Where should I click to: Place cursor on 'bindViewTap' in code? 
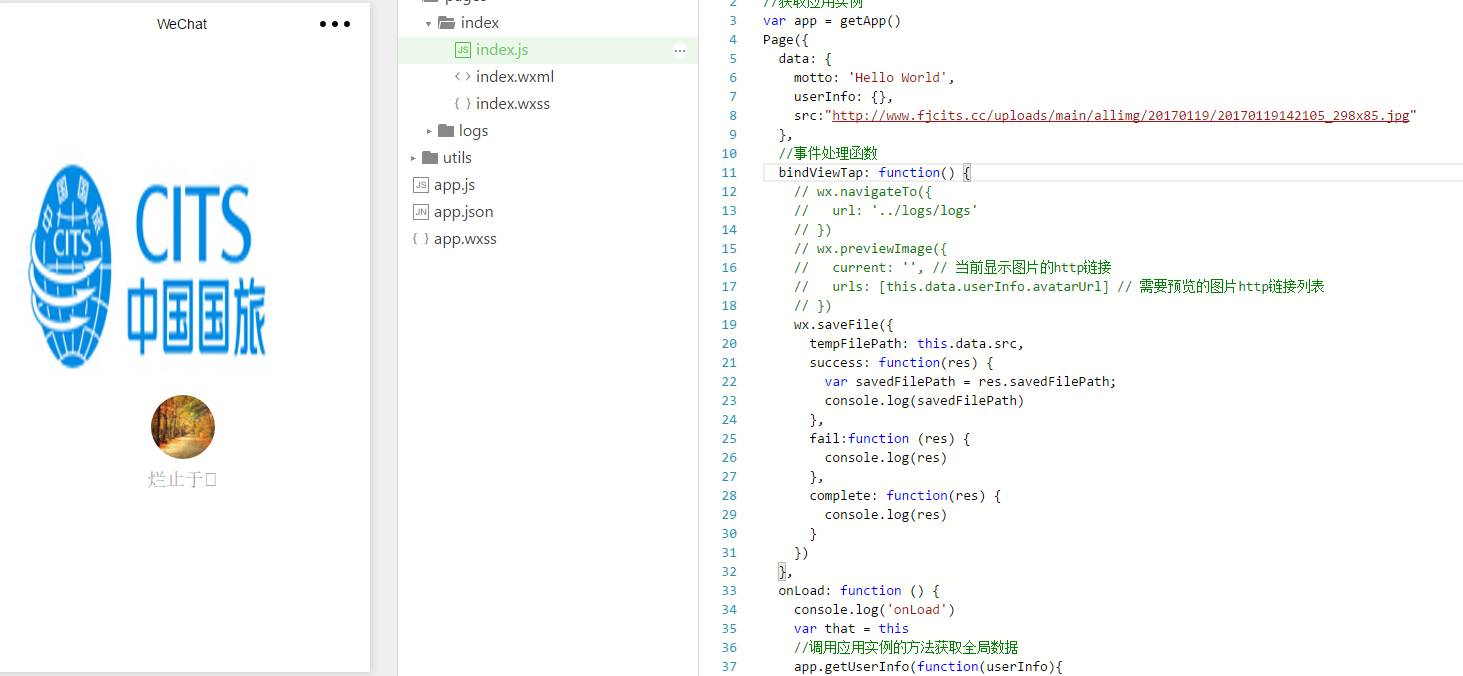coord(820,172)
